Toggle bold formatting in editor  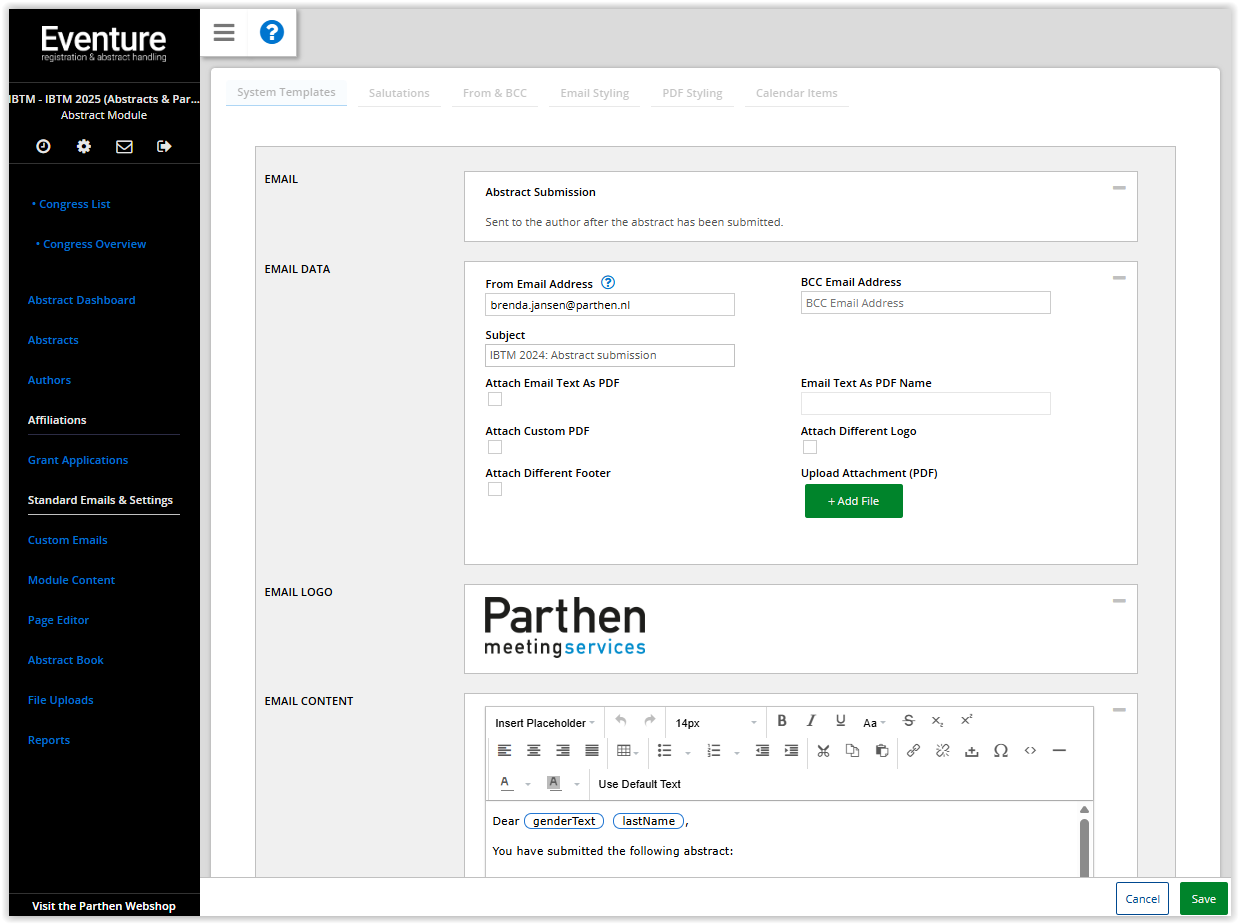(782, 721)
